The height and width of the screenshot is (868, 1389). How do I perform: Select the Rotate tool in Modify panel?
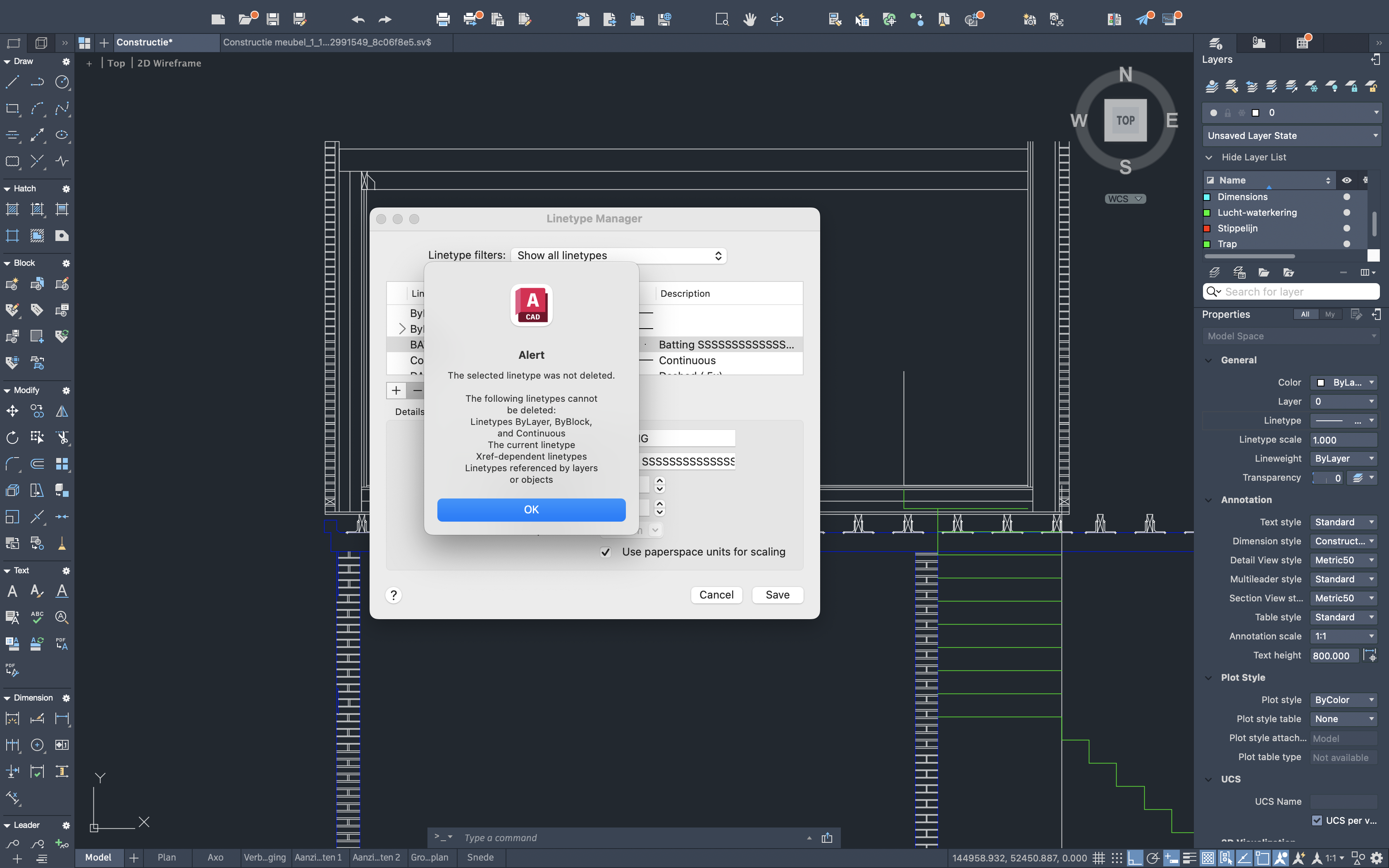click(x=12, y=437)
